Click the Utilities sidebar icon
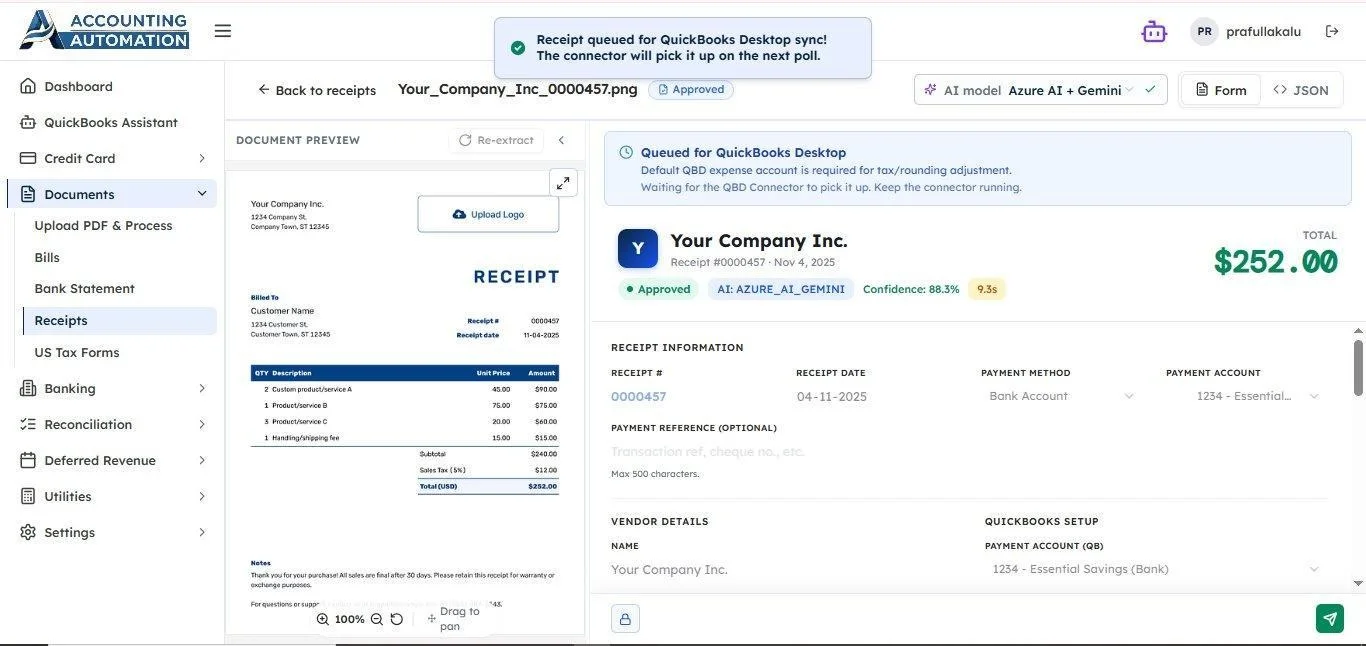 click(x=28, y=496)
